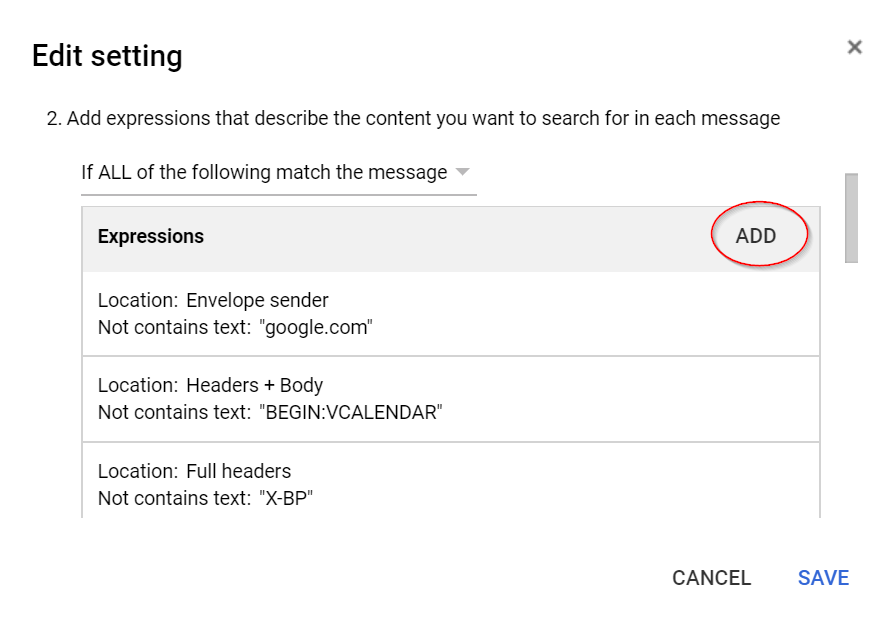
Task: Click the "Location: Headers + Body" line
Action: [x=210, y=385]
